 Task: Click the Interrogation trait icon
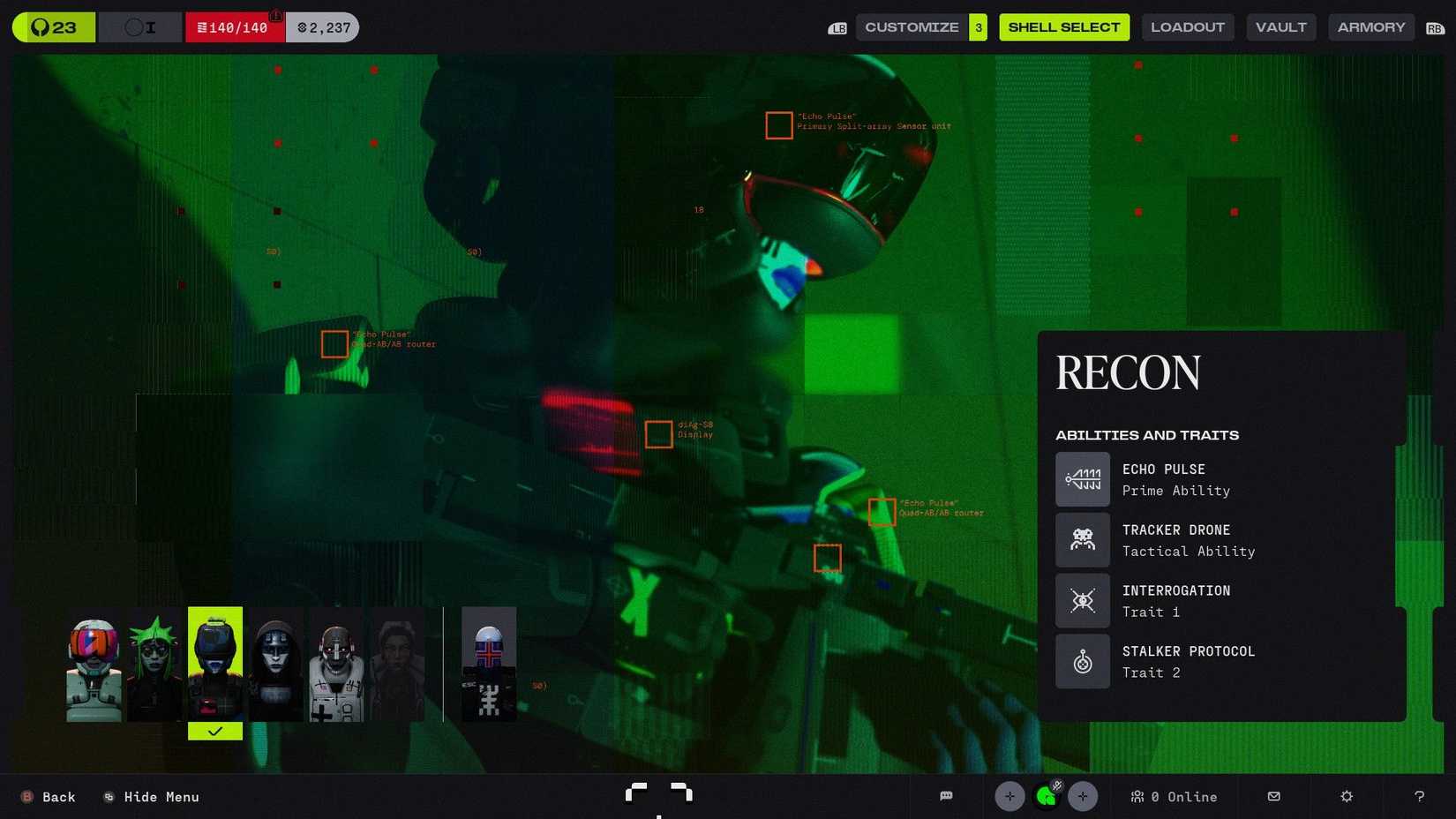[x=1082, y=601]
